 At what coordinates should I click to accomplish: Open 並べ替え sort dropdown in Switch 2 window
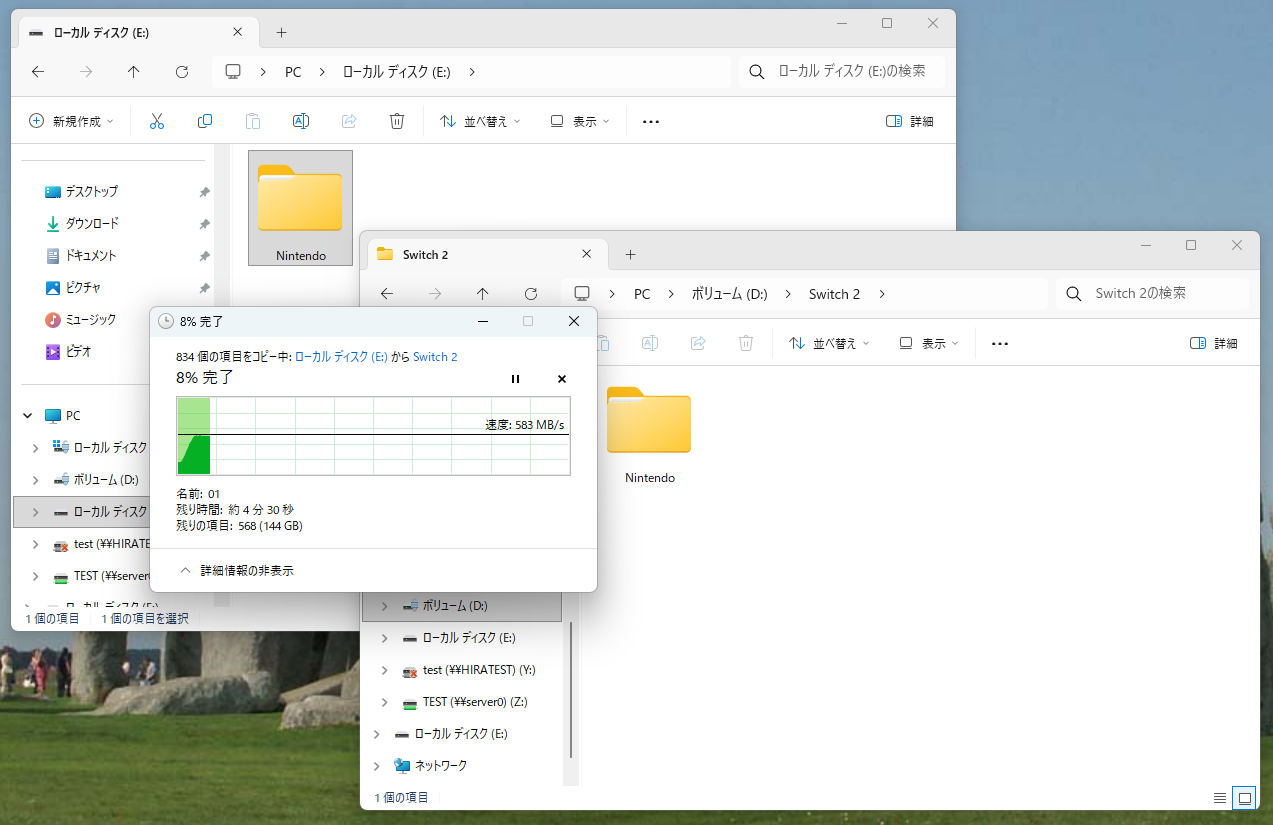click(x=829, y=343)
